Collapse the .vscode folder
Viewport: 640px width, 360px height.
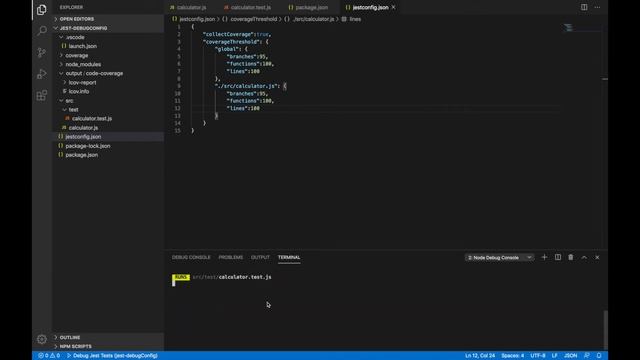coord(108,37)
